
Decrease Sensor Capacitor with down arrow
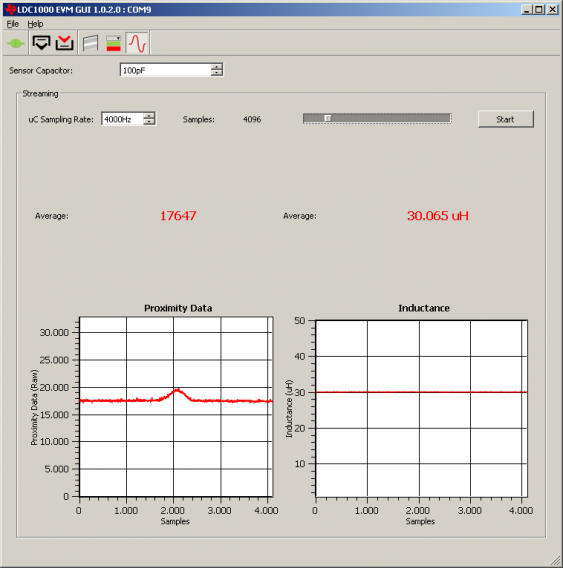click(217, 73)
